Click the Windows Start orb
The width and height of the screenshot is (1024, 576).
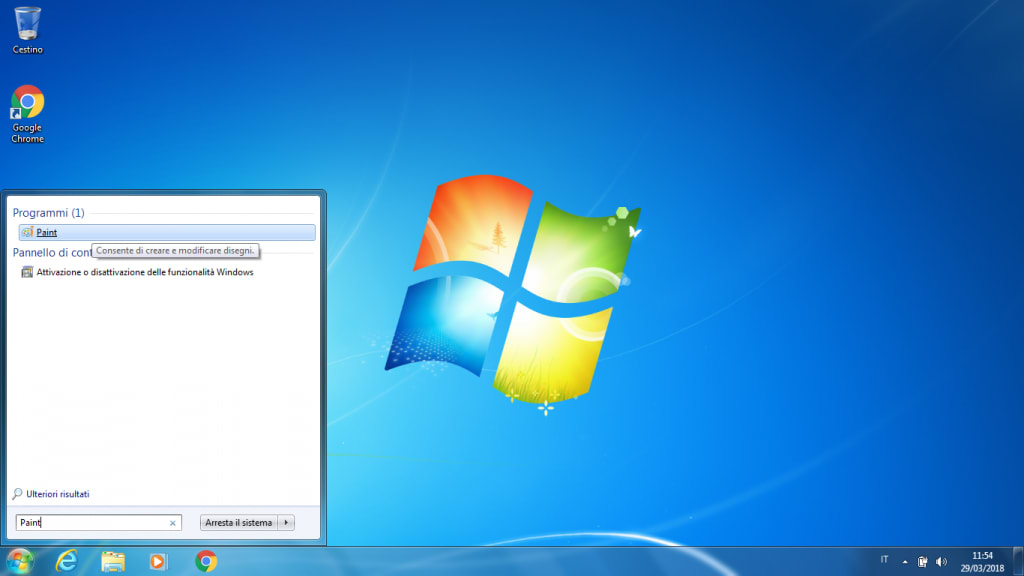(20, 562)
